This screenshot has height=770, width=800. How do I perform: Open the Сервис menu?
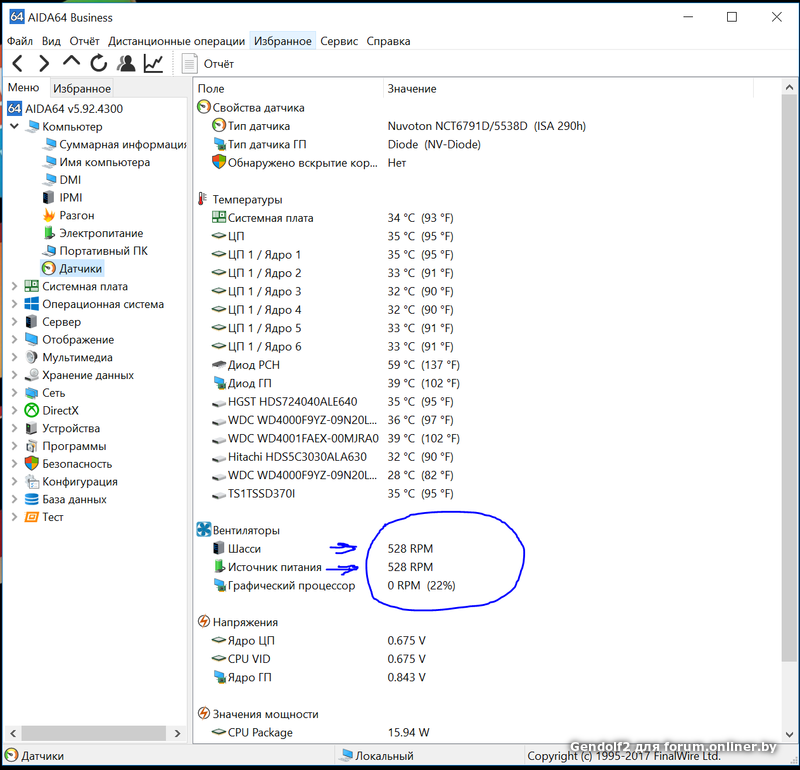[339, 41]
